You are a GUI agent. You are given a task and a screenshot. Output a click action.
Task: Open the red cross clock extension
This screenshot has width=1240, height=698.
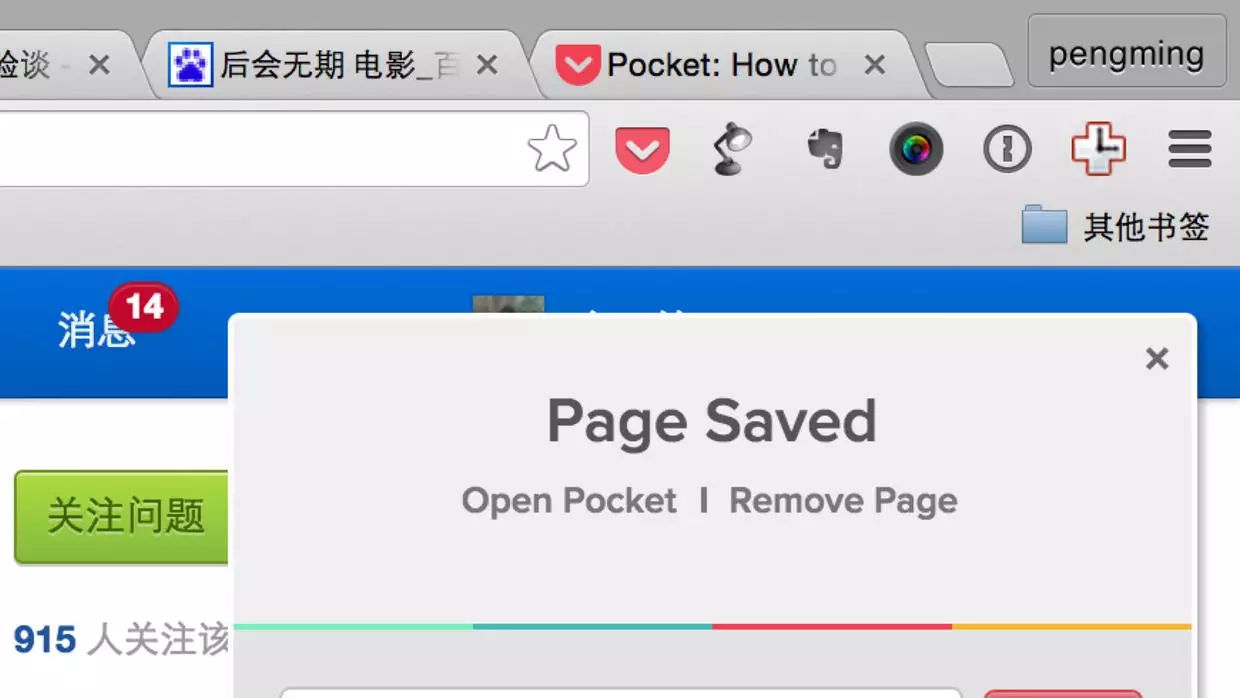pyautogui.click(x=1098, y=149)
